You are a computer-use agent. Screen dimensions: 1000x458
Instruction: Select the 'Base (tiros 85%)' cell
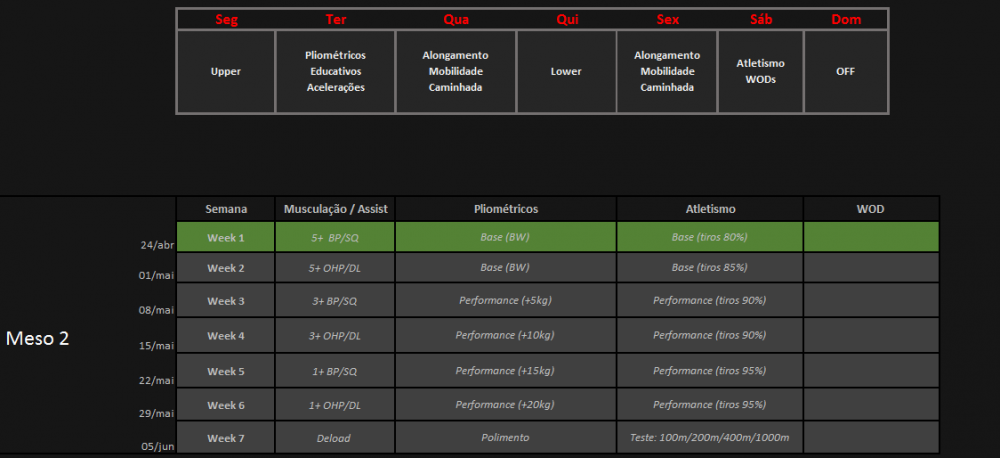tap(709, 268)
